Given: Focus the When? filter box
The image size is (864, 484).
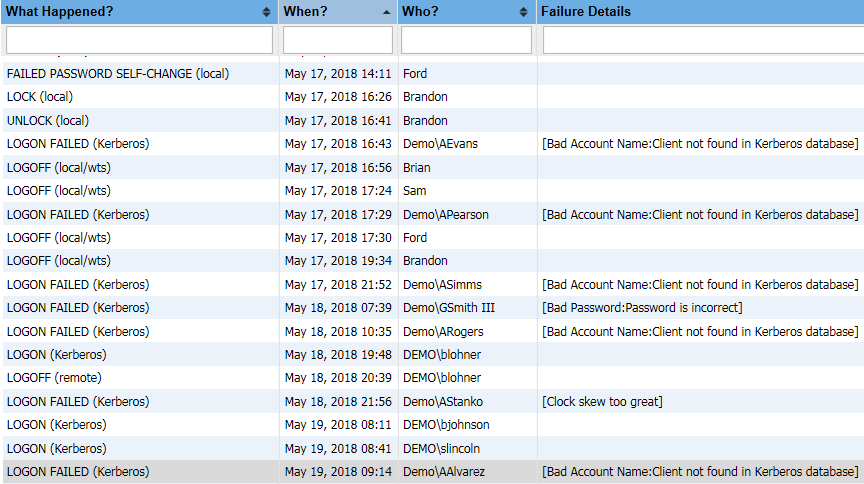Looking at the screenshot, I should coord(338,40).
